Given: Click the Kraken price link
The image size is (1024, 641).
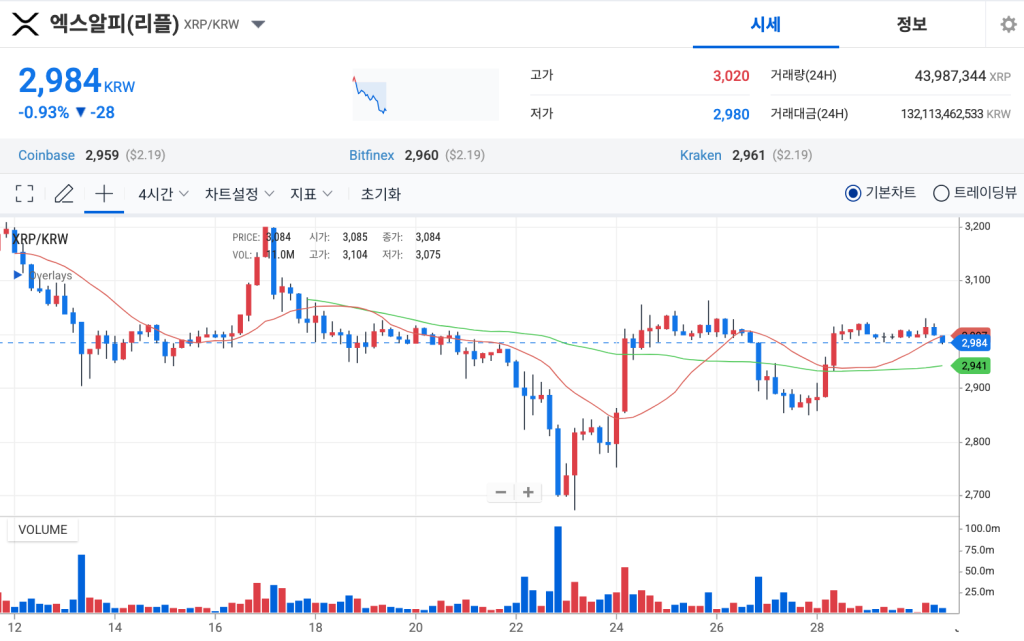Looking at the screenshot, I should click(701, 155).
